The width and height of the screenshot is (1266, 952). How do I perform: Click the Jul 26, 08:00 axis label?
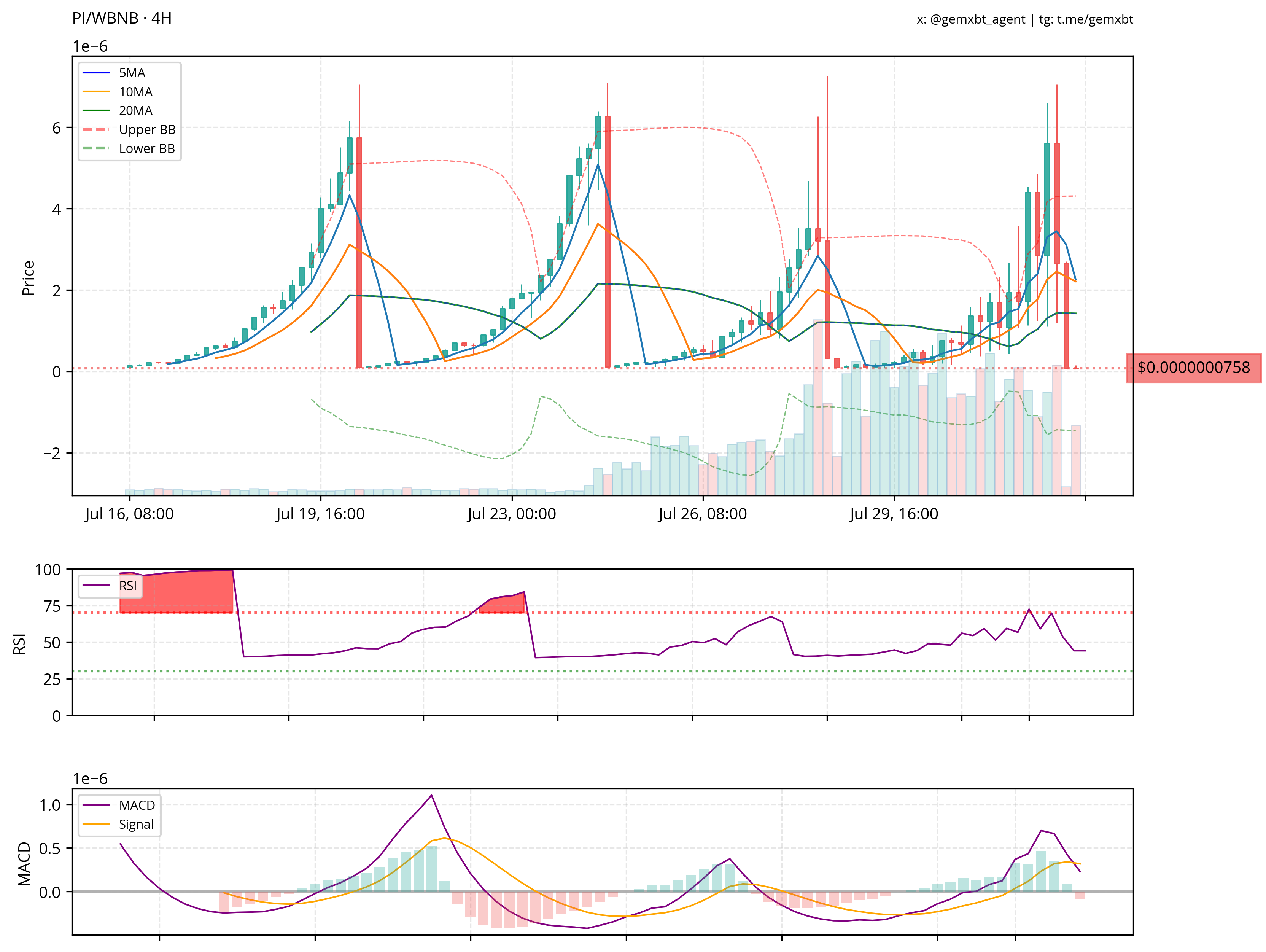[703, 514]
